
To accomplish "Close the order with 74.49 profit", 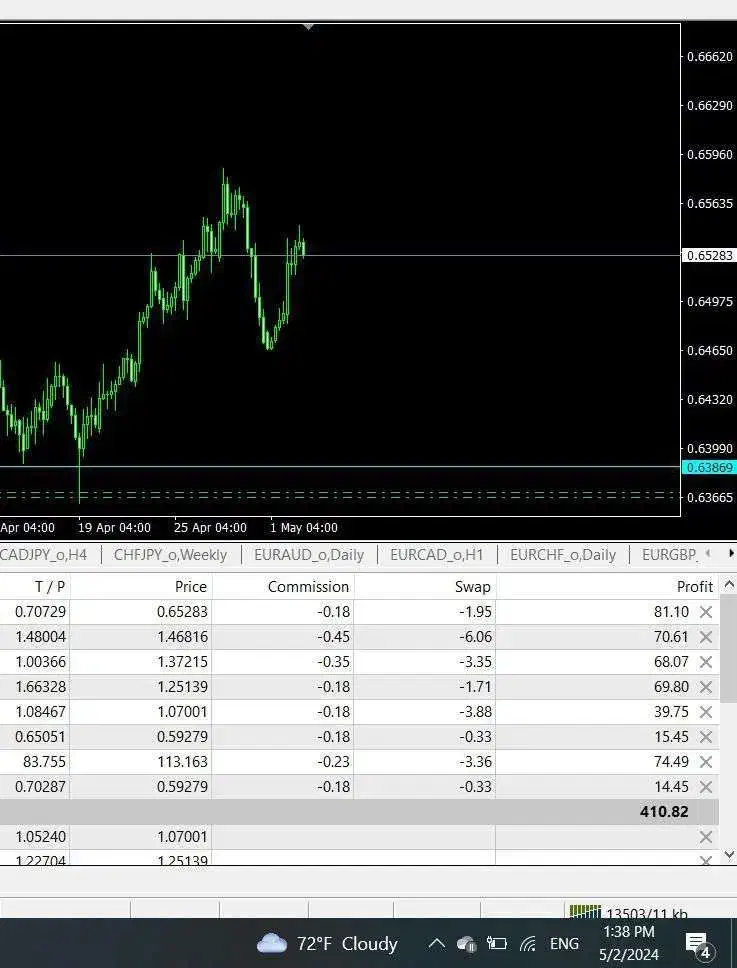I will tap(705, 762).
